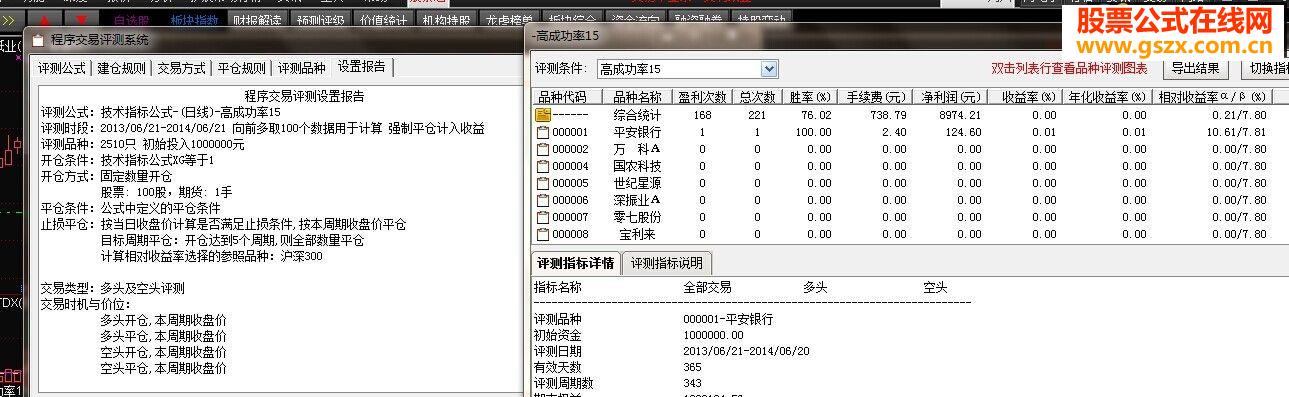Click the clipboard icon beside 000001

543,132
